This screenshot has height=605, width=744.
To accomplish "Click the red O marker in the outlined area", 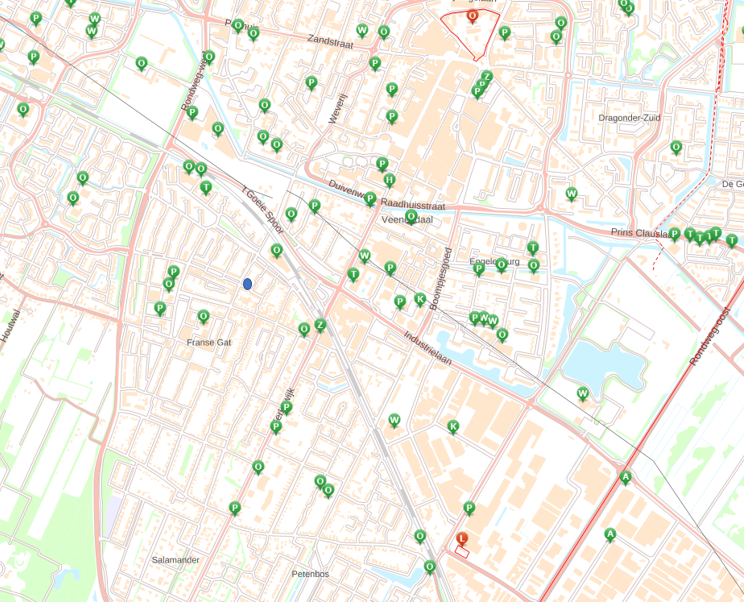I will (x=472, y=16).
